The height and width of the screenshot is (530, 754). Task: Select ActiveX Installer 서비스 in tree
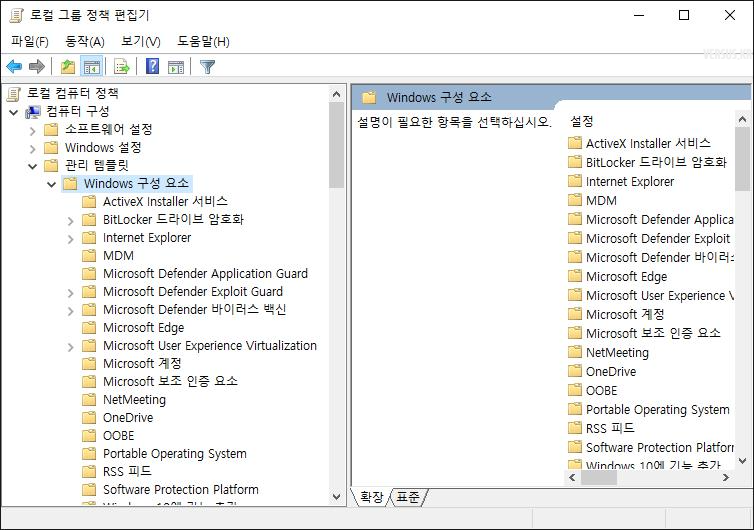coord(165,201)
